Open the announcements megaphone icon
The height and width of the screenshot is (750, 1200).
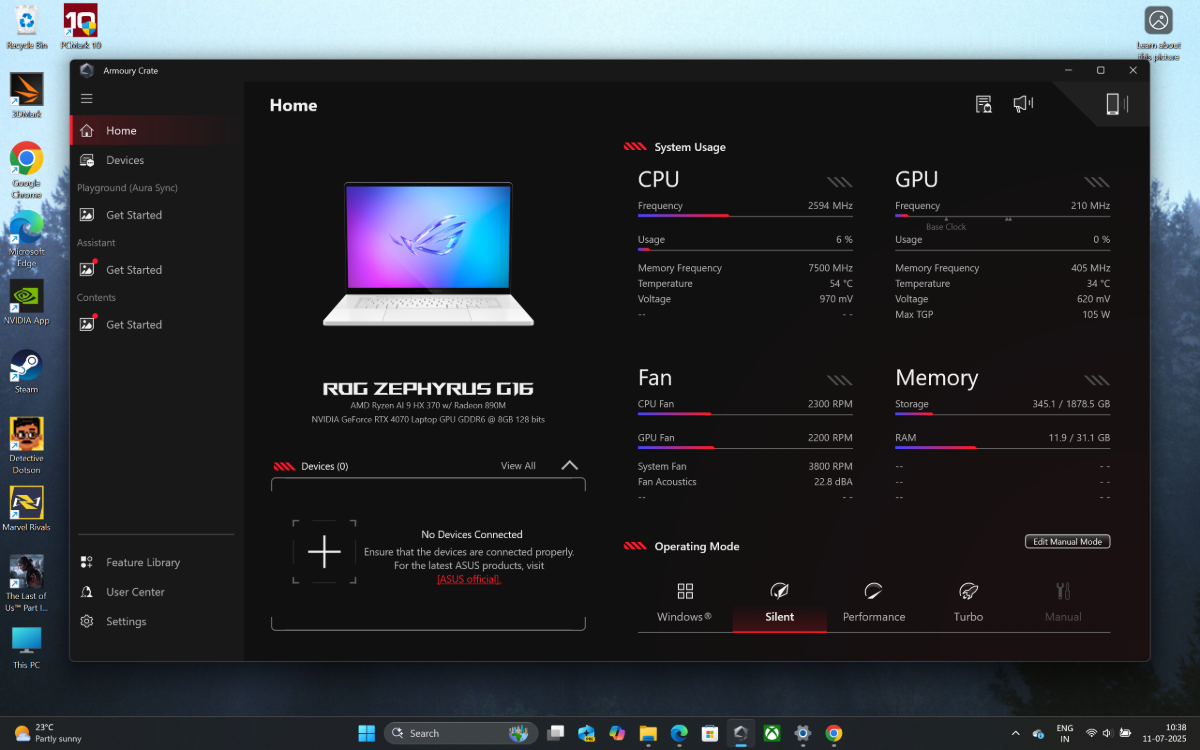coord(1022,103)
